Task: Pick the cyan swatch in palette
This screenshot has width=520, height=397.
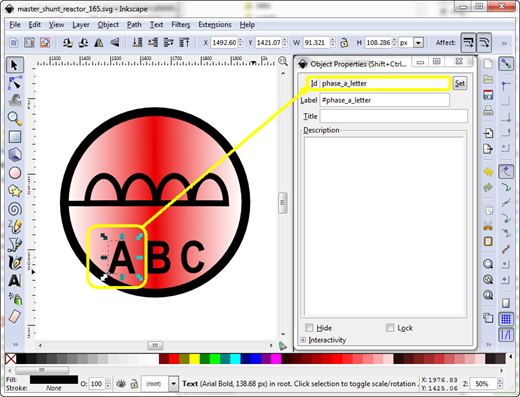Action: tap(235, 359)
